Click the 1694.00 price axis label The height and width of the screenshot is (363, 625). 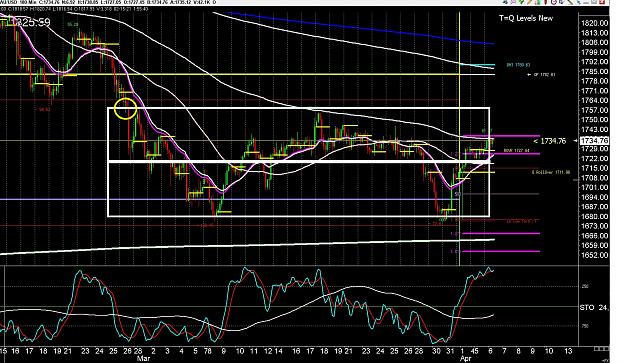[595, 197]
